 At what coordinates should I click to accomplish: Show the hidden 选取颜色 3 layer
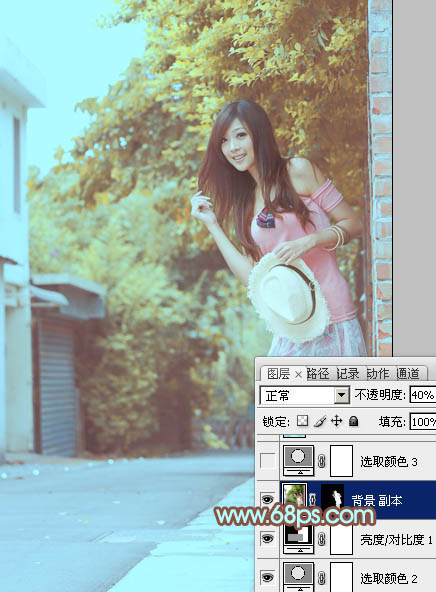(x=268, y=461)
